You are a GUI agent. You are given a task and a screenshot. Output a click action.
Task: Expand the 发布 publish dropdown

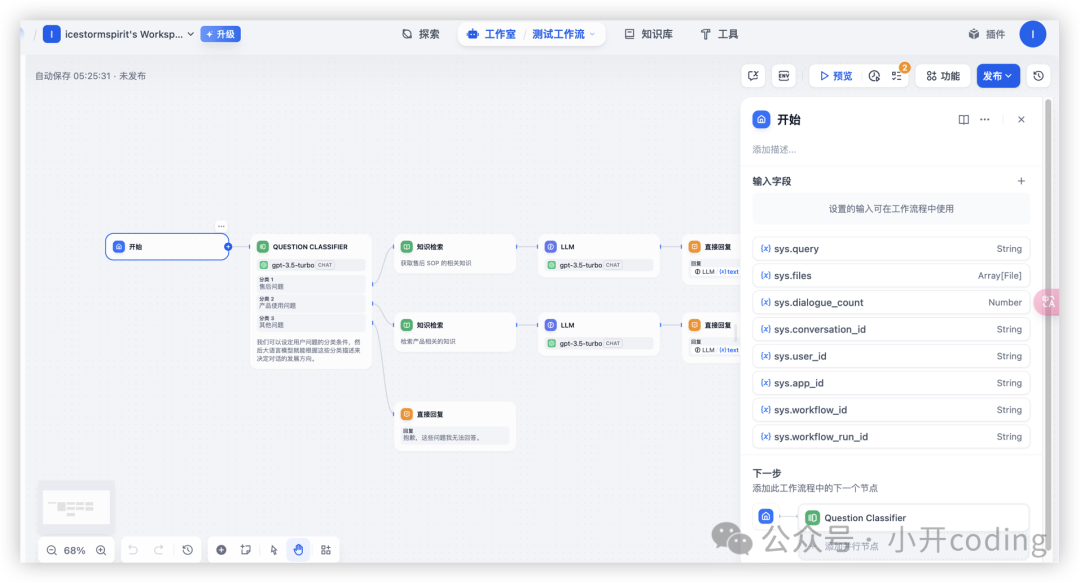click(x=998, y=76)
